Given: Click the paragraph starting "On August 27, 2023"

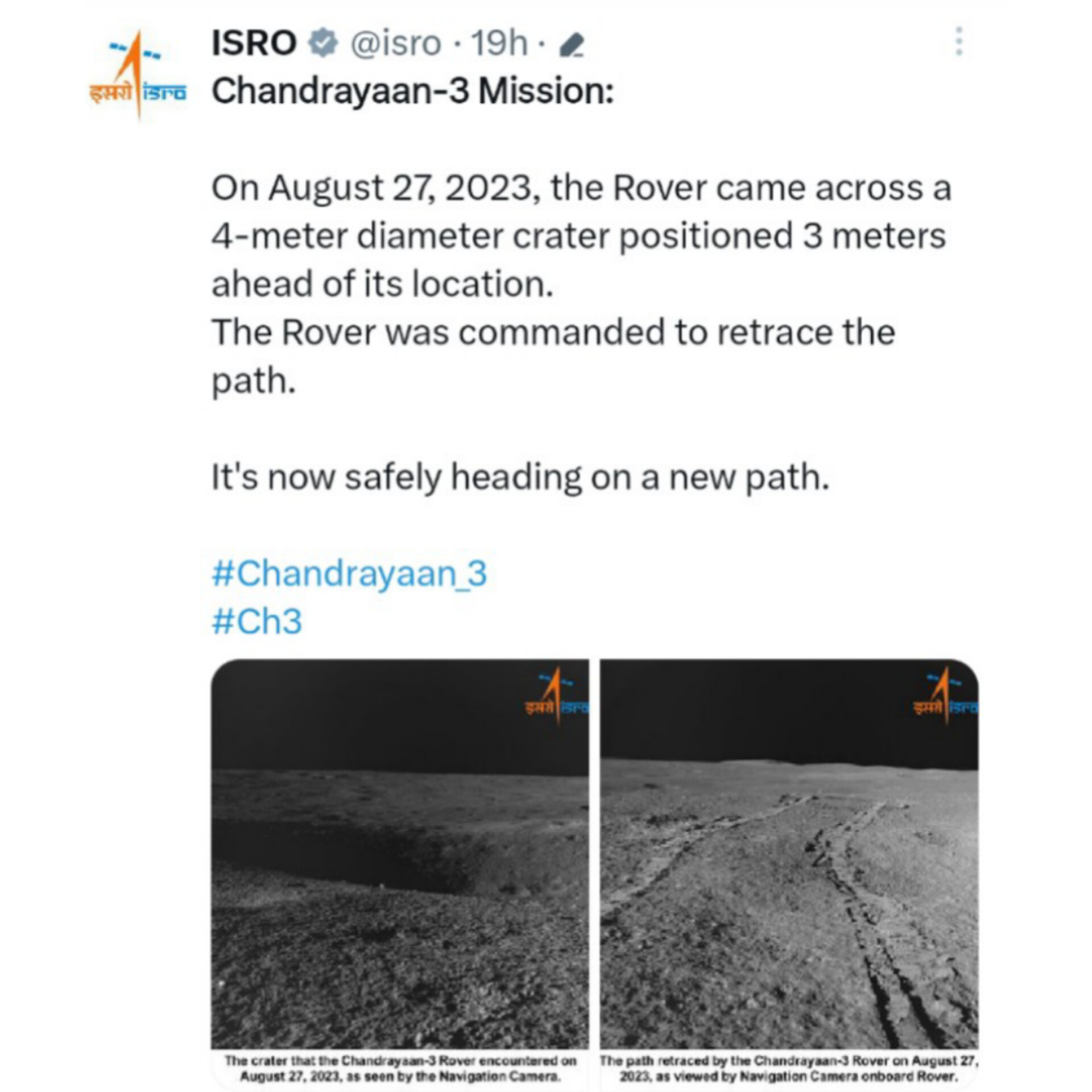Looking at the screenshot, I should (580, 235).
